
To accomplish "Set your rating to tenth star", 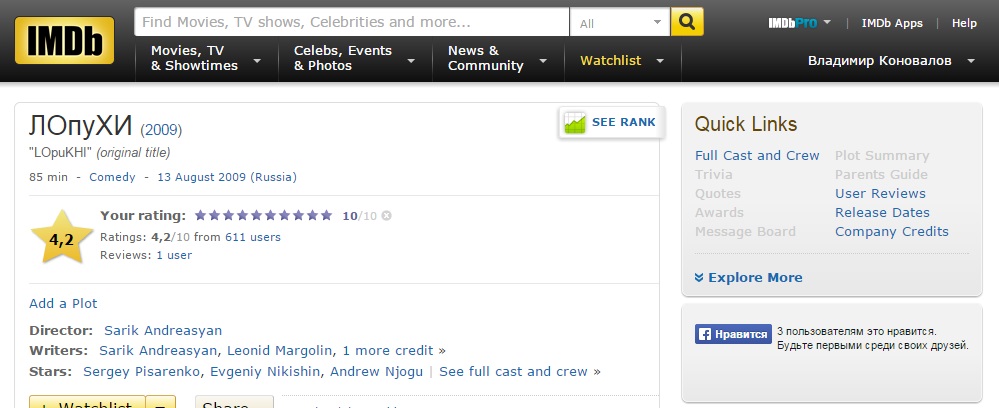I will coord(326,215).
